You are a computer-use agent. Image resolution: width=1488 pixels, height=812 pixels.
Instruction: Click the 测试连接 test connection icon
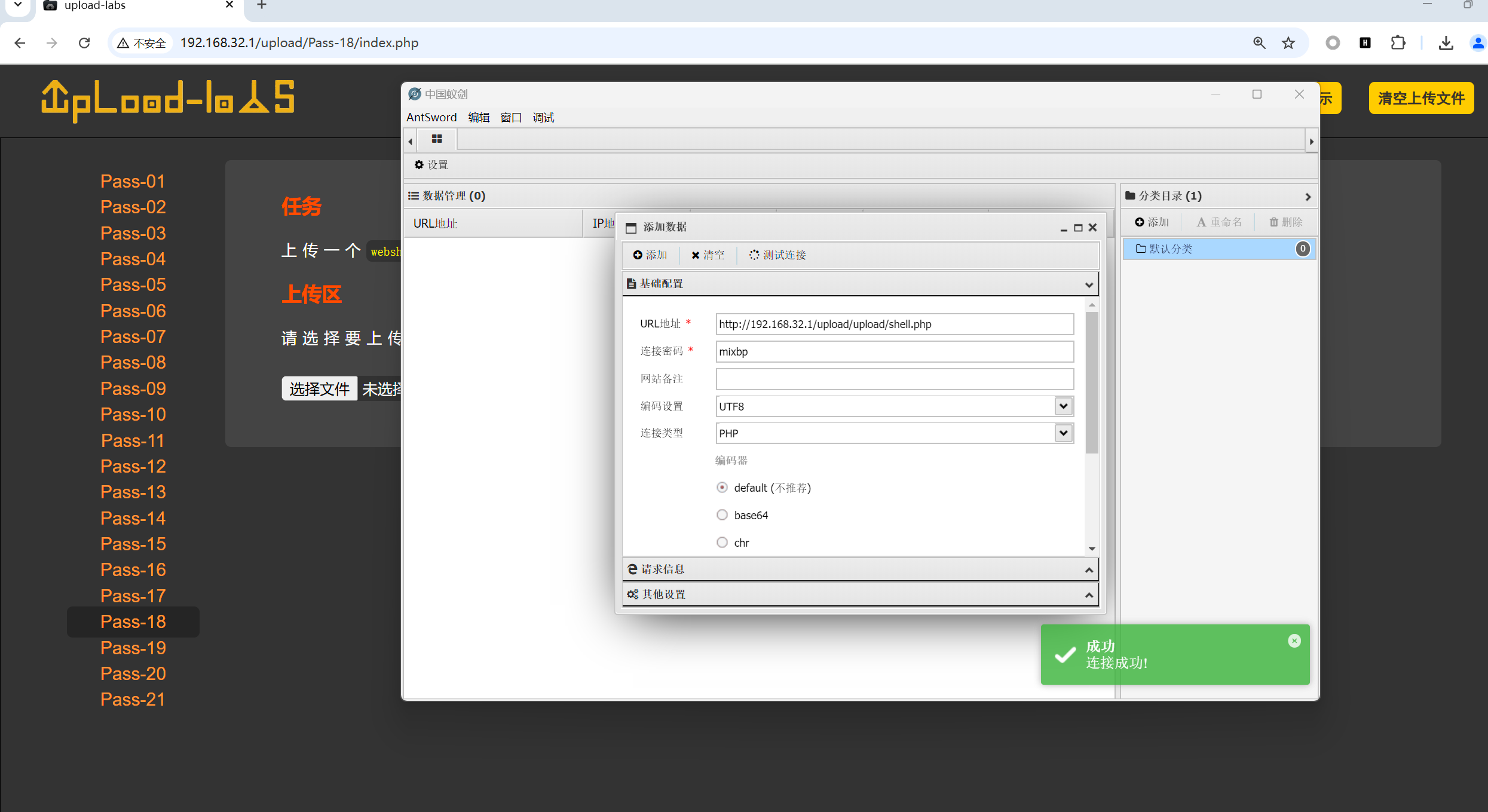(754, 255)
